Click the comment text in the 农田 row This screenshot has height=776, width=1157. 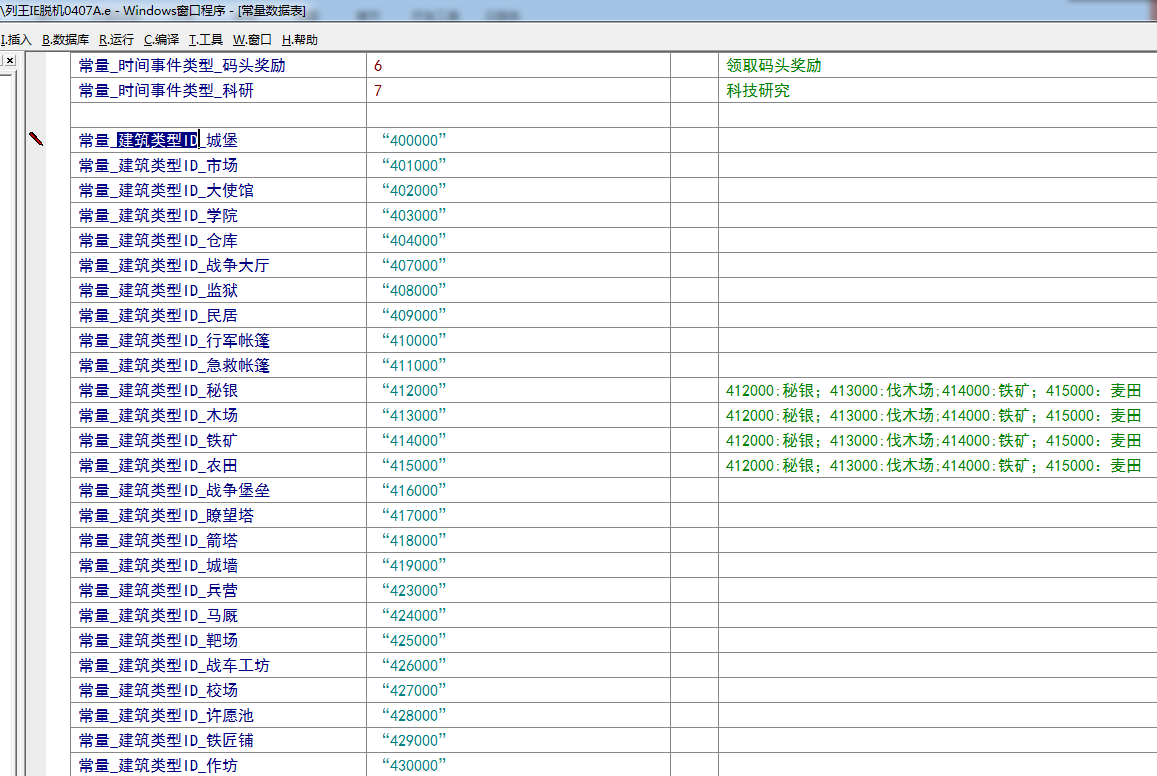(932, 465)
